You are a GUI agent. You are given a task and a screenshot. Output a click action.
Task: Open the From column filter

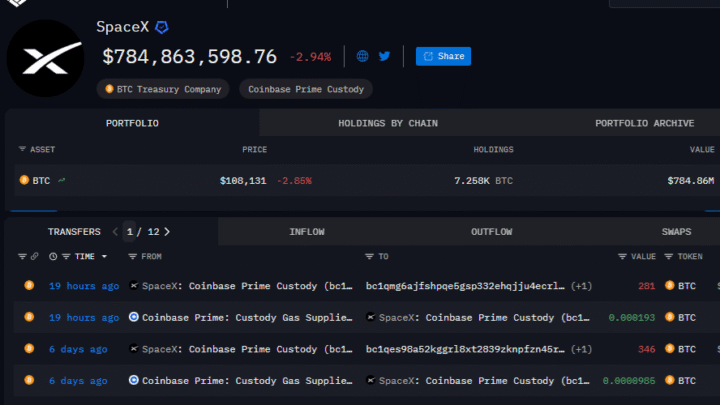coord(134,257)
